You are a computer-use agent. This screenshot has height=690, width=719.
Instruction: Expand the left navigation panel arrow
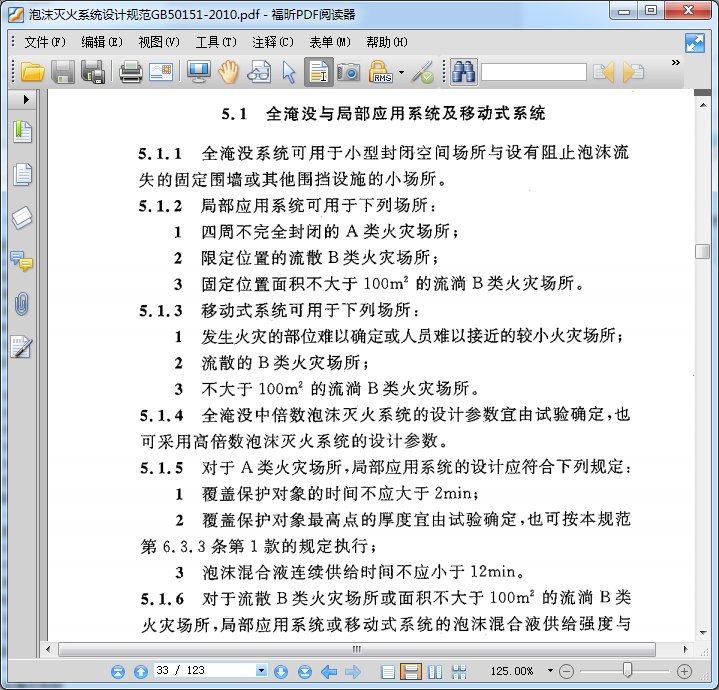point(26,99)
